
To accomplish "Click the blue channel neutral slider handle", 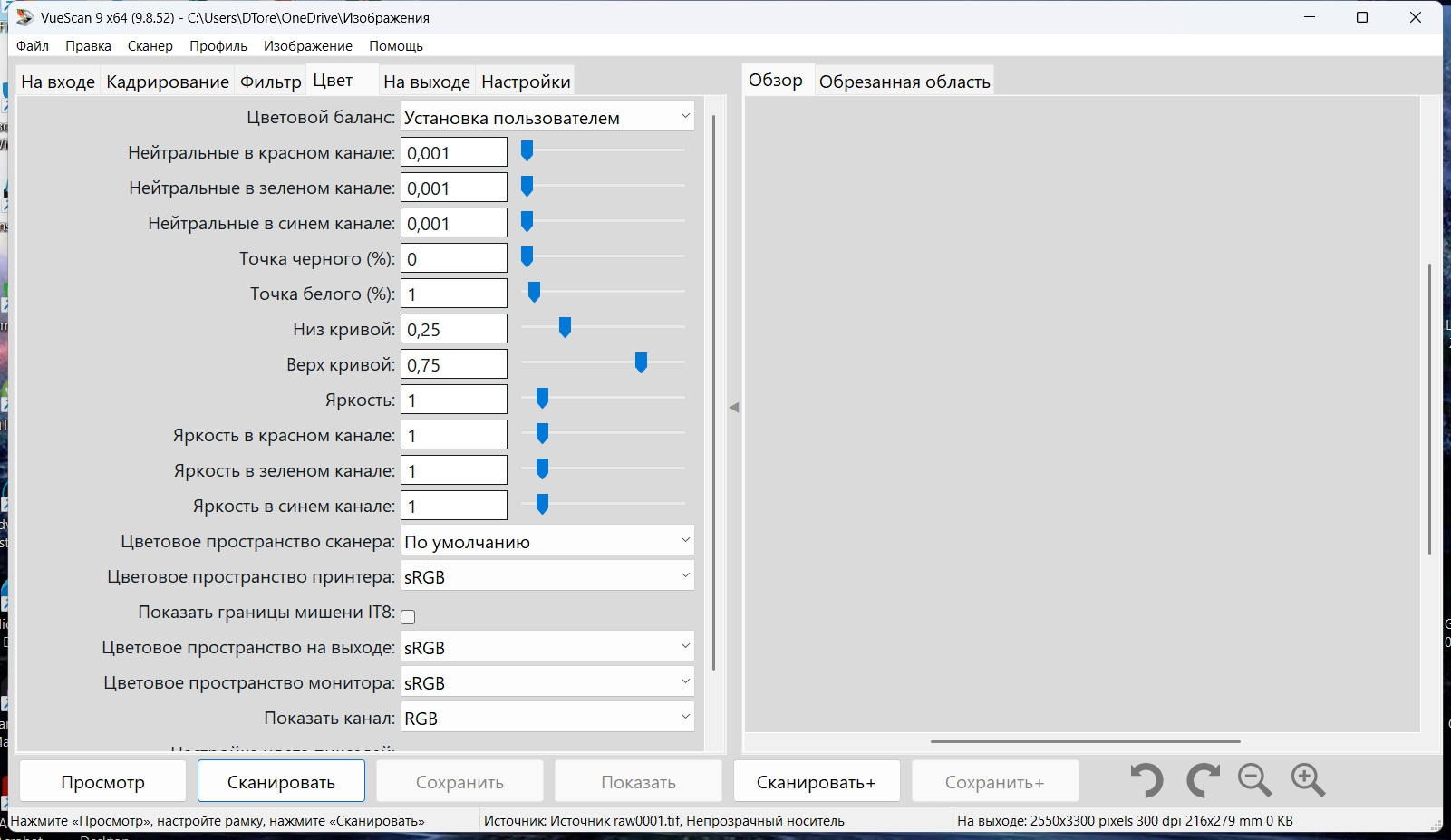I will click(x=527, y=222).
